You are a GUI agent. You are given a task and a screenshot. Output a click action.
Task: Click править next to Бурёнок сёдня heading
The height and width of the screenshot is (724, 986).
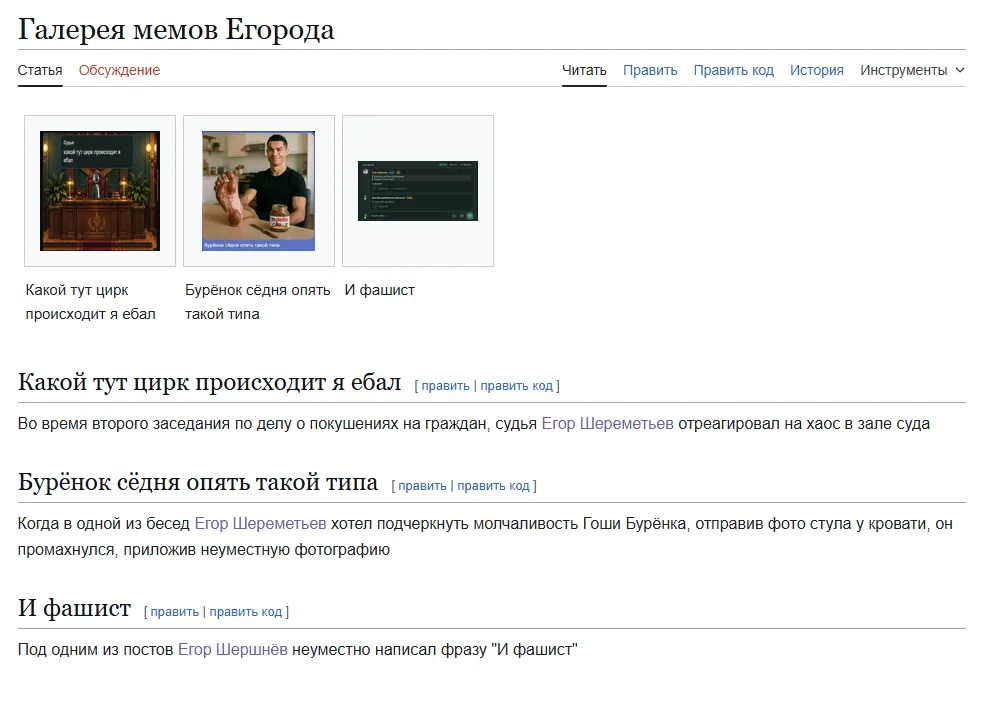pos(422,486)
